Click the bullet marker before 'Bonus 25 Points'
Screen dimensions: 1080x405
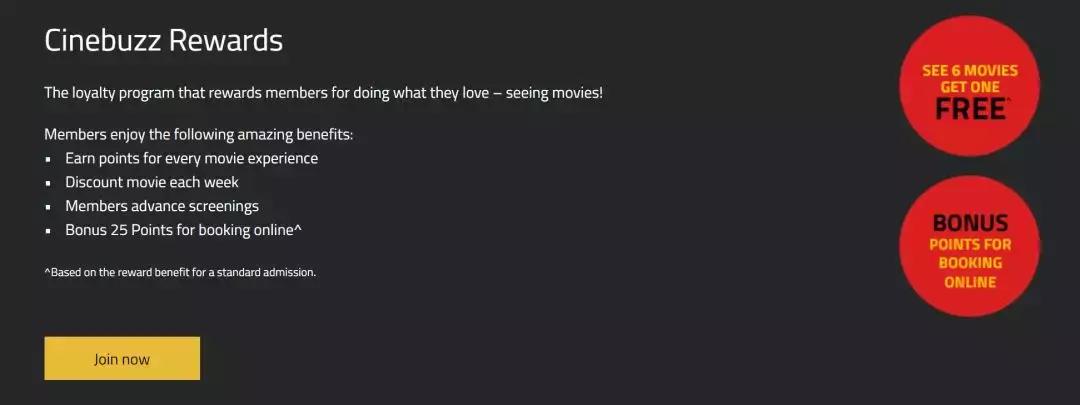(x=48, y=231)
